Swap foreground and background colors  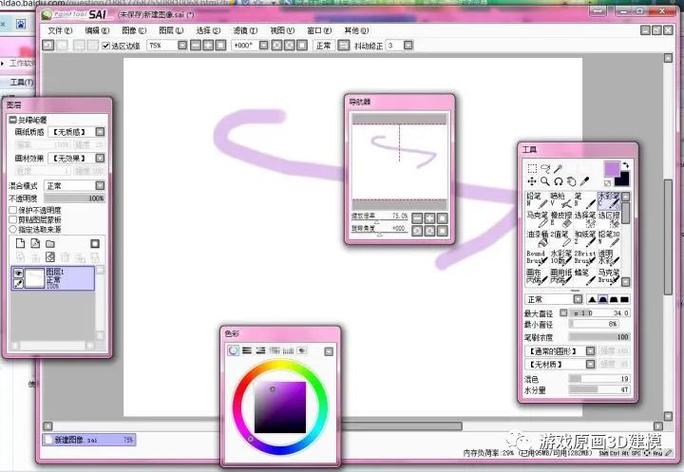tap(626, 165)
